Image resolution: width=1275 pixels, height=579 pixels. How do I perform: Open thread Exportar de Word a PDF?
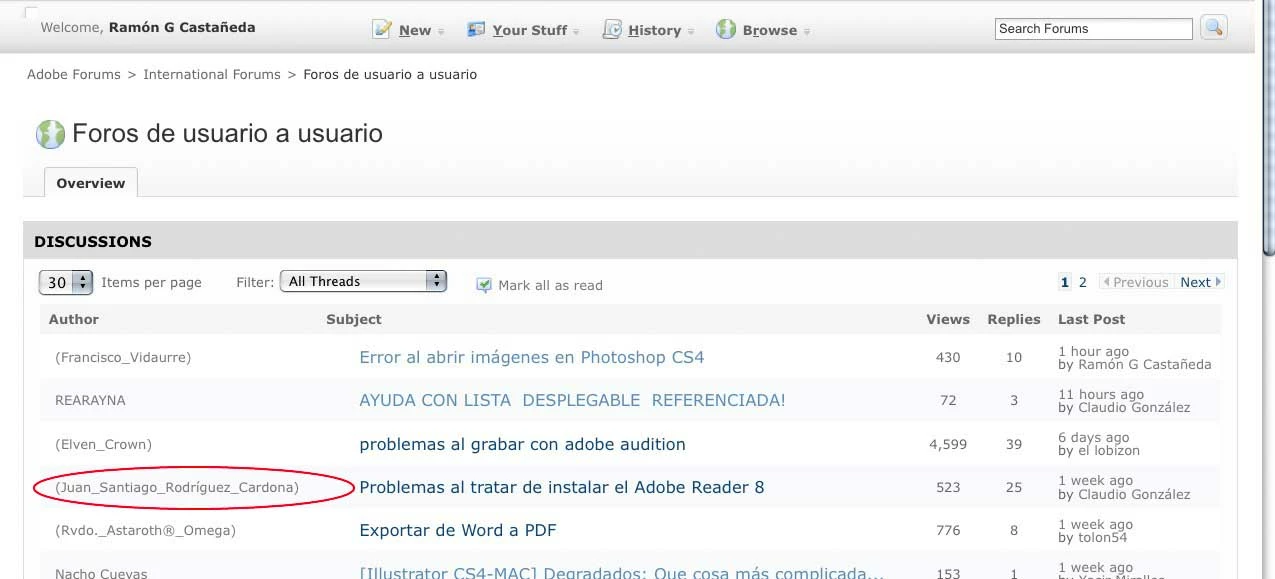point(458,530)
